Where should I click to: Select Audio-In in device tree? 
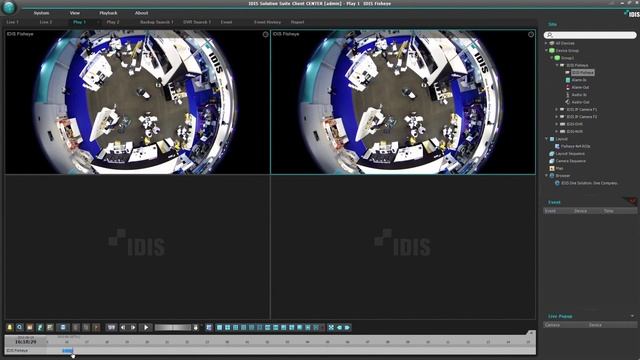click(x=579, y=95)
